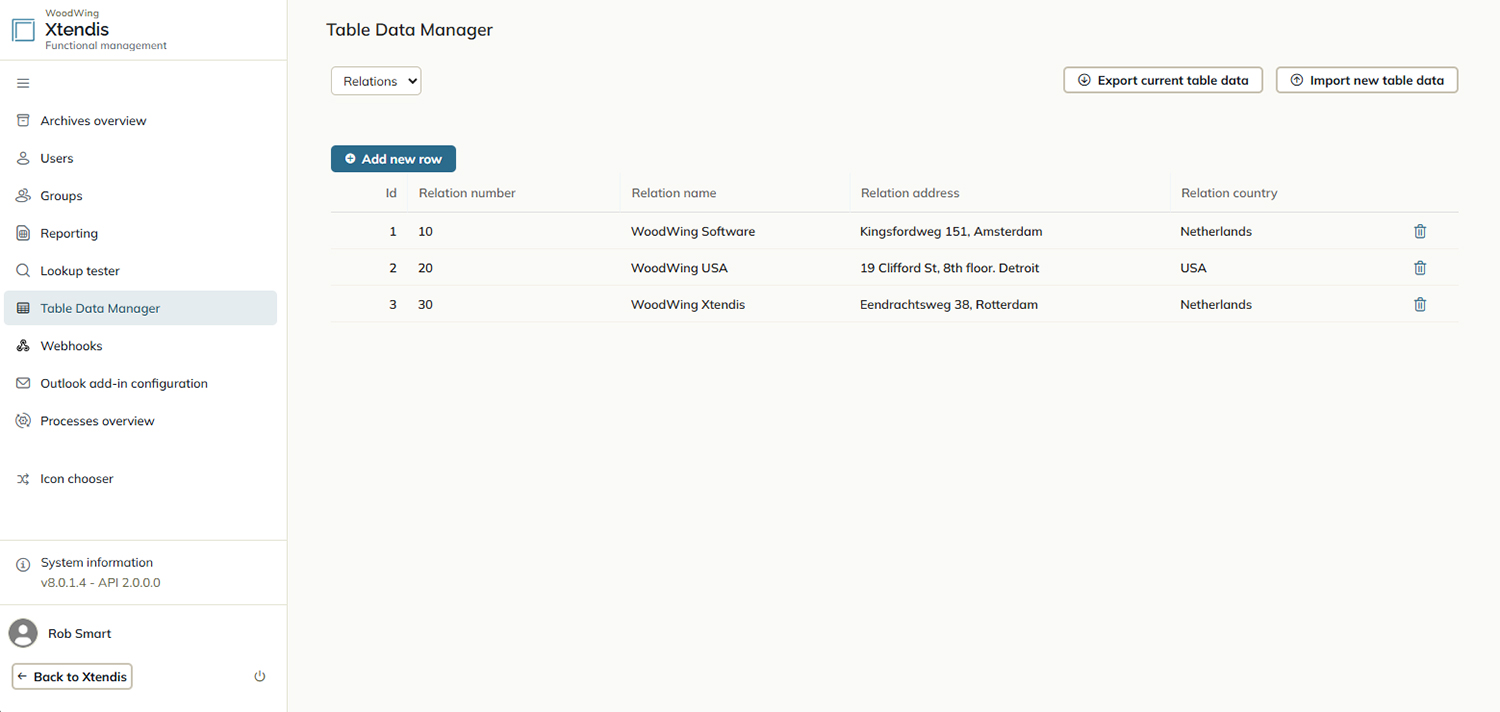
Task: Click the Processes overview gear icon
Action: (23, 421)
